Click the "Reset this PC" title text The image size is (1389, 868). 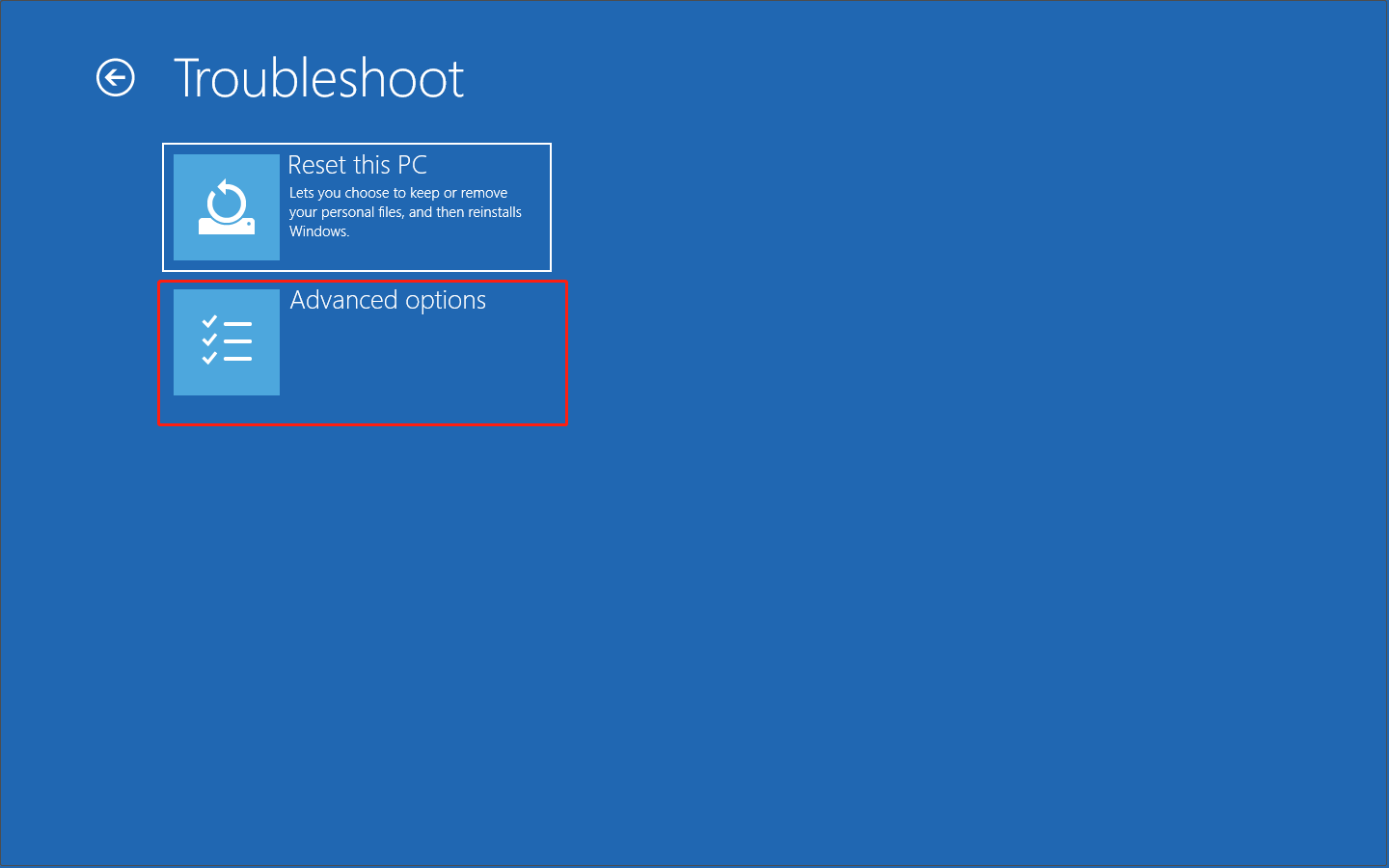coord(357,165)
